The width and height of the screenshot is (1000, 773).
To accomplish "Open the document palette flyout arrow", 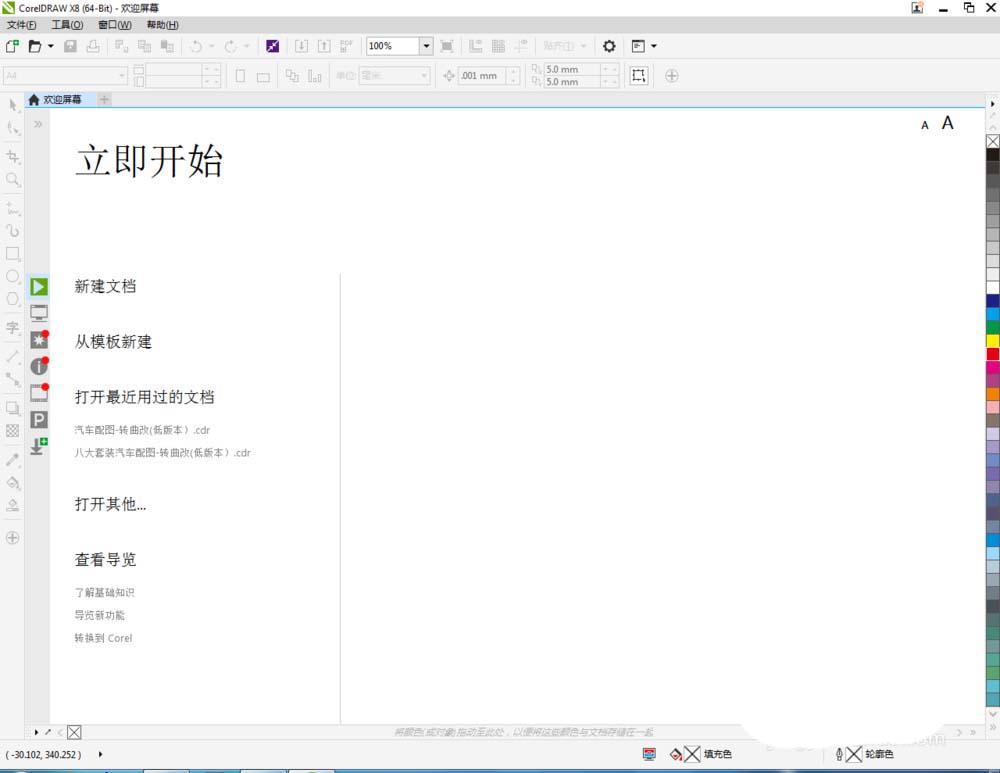I will (x=36, y=732).
